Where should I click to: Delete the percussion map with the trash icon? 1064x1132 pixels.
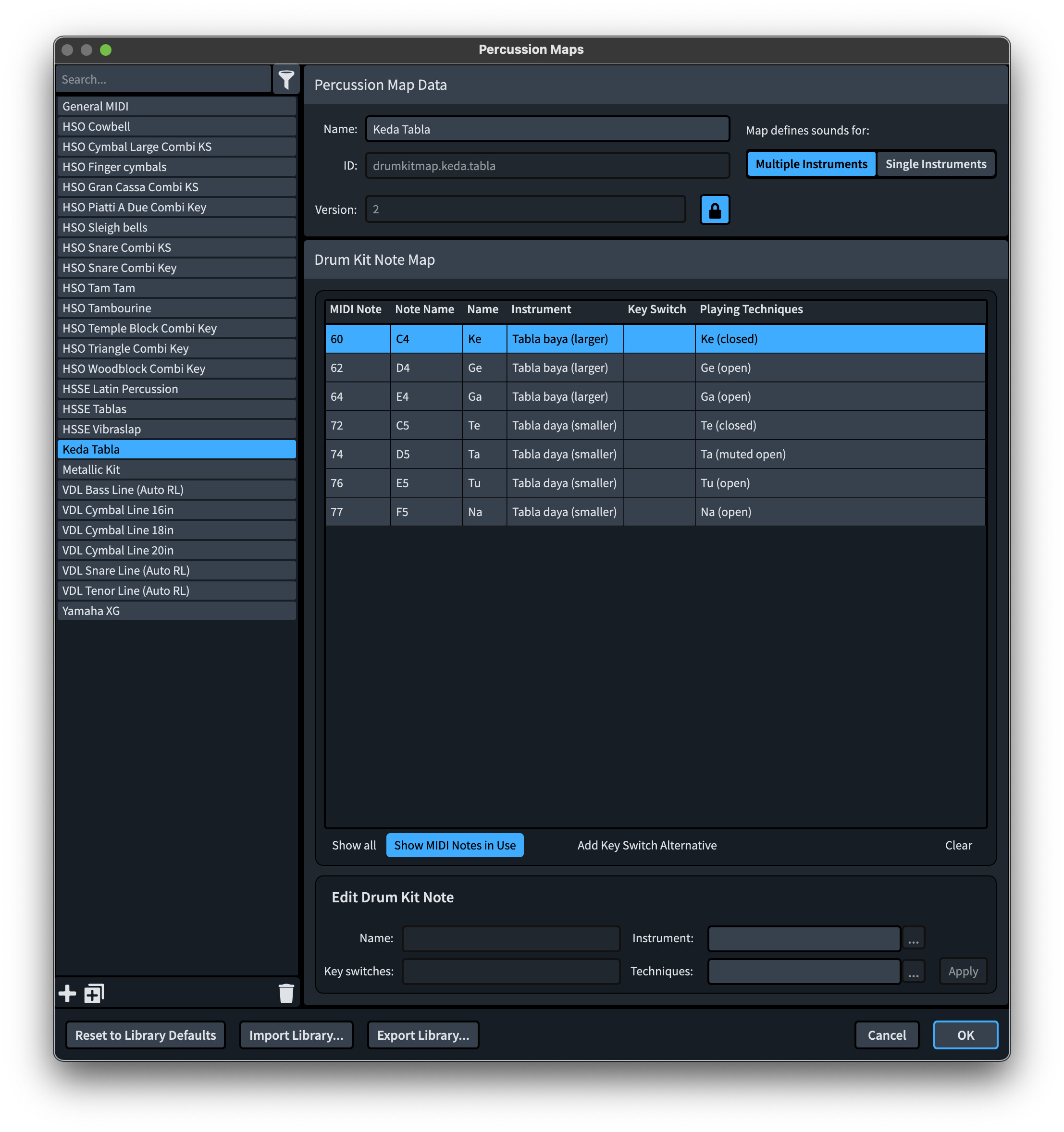[x=286, y=993]
